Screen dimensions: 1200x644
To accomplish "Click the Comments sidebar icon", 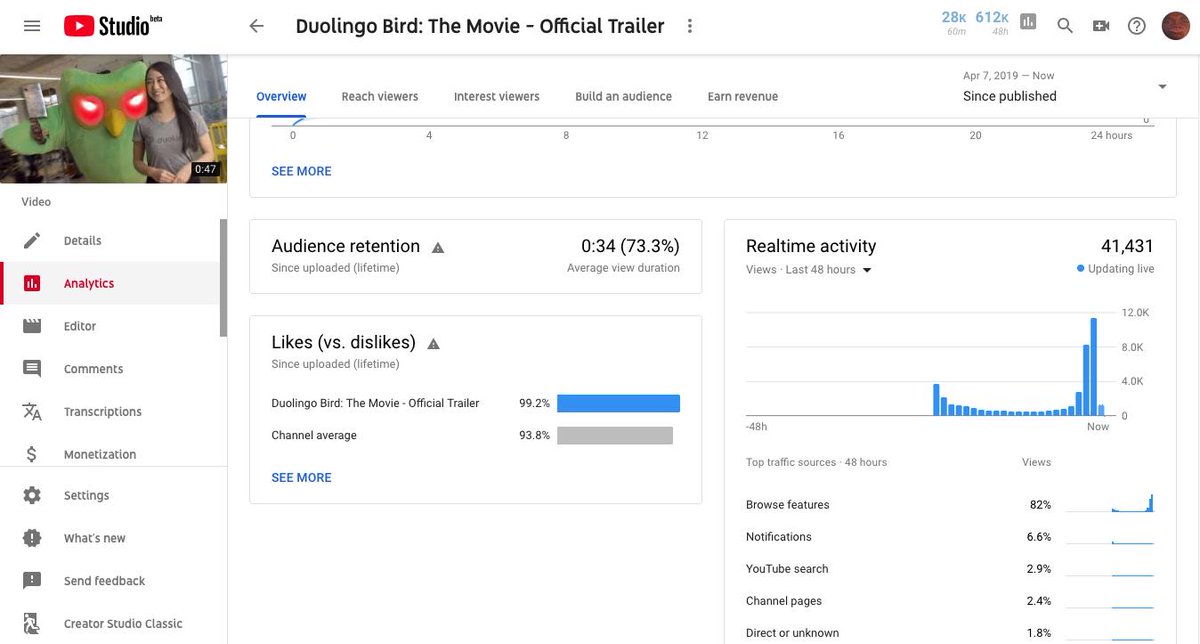I will tap(32, 369).
